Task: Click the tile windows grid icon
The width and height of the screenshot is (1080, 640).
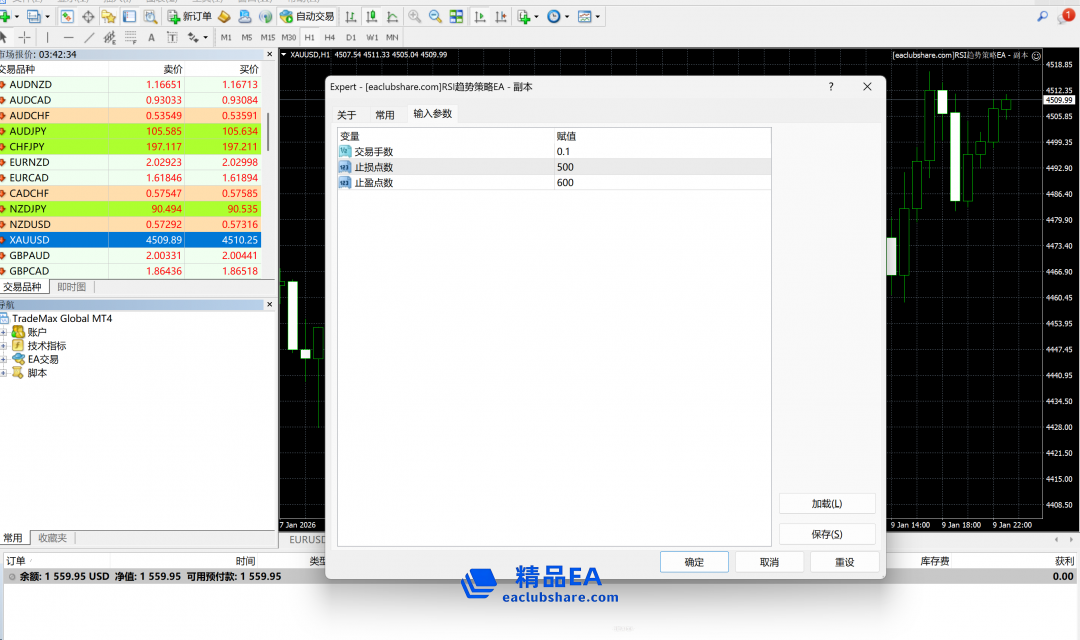Action: pyautogui.click(x=456, y=17)
